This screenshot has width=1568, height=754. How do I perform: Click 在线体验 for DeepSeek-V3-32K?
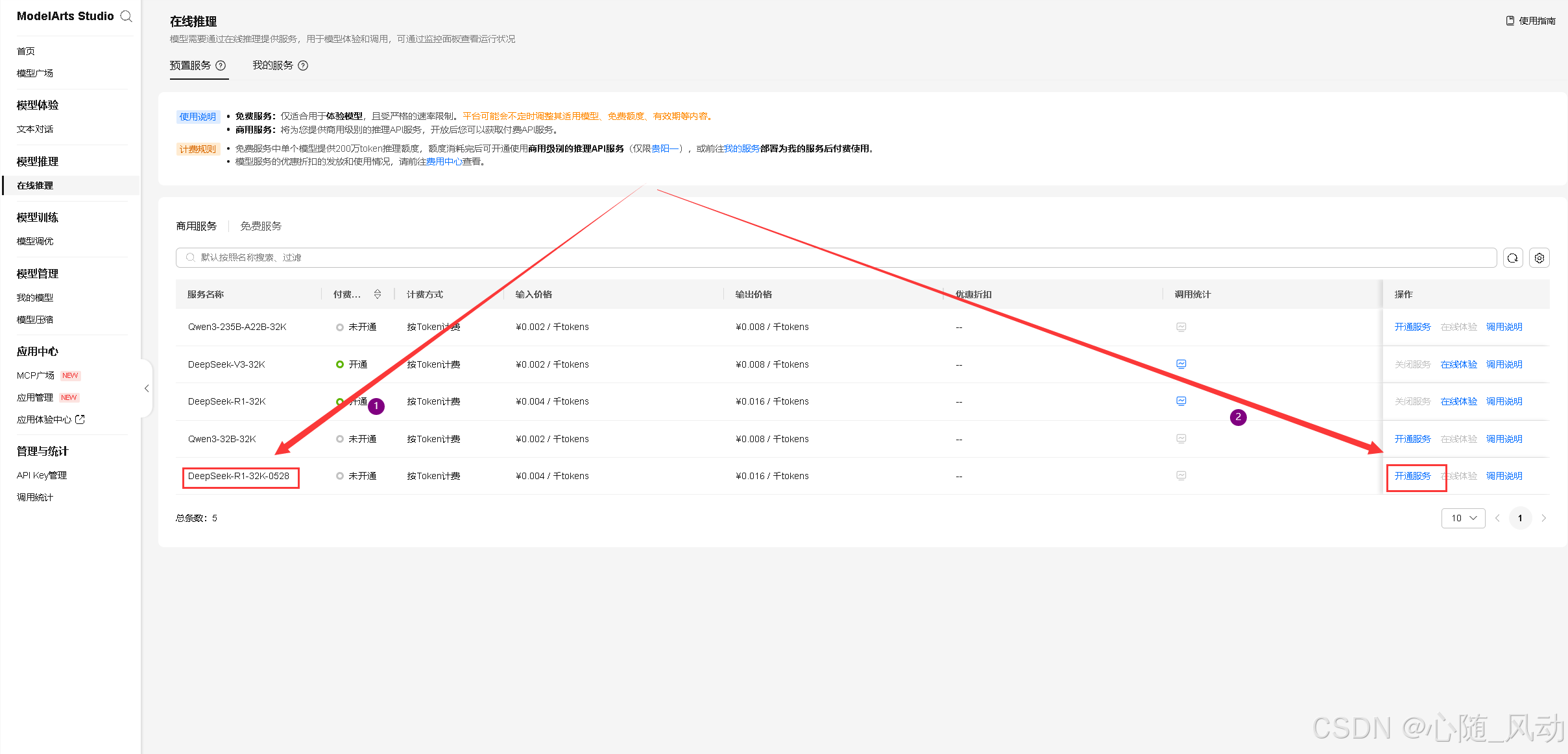pos(1458,364)
